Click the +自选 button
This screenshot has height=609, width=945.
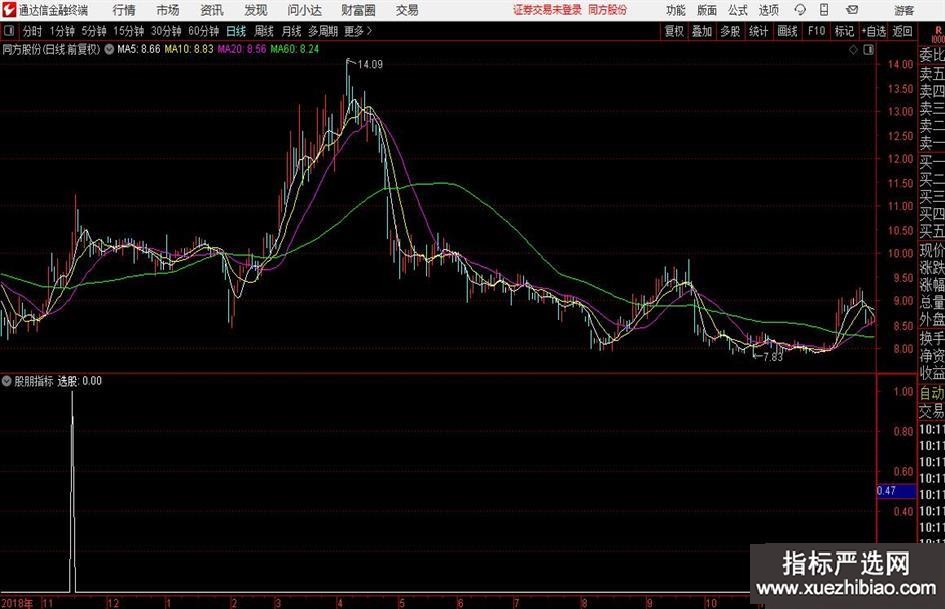(x=874, y=31)
